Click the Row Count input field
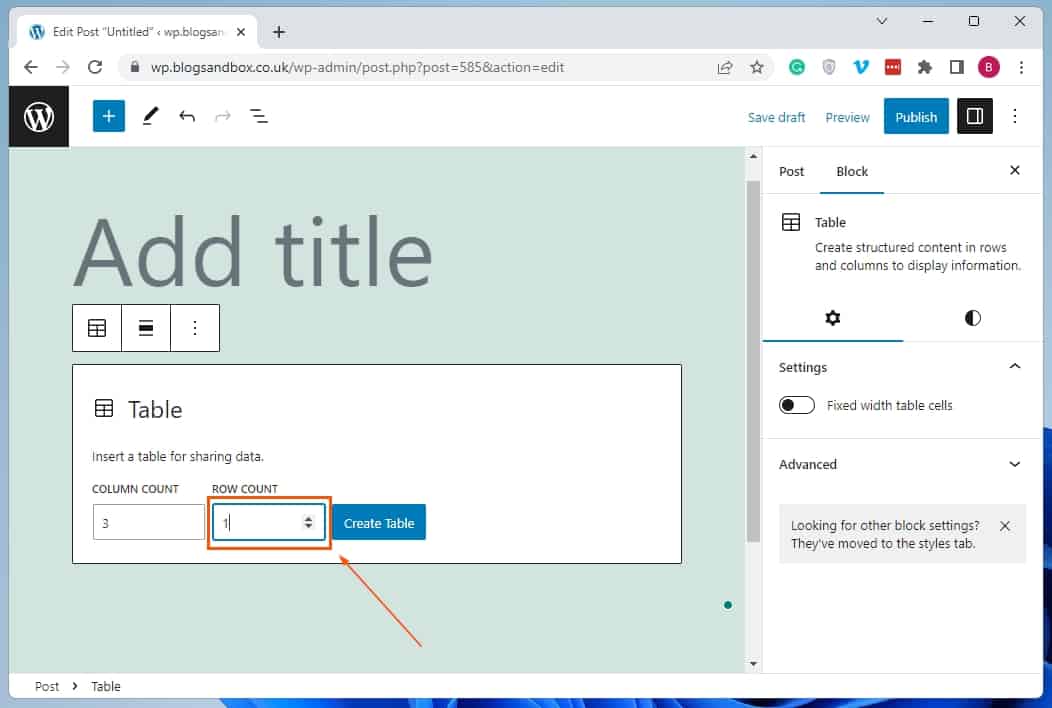Viewport: 1052px width, 708px height. pos(268,522)
